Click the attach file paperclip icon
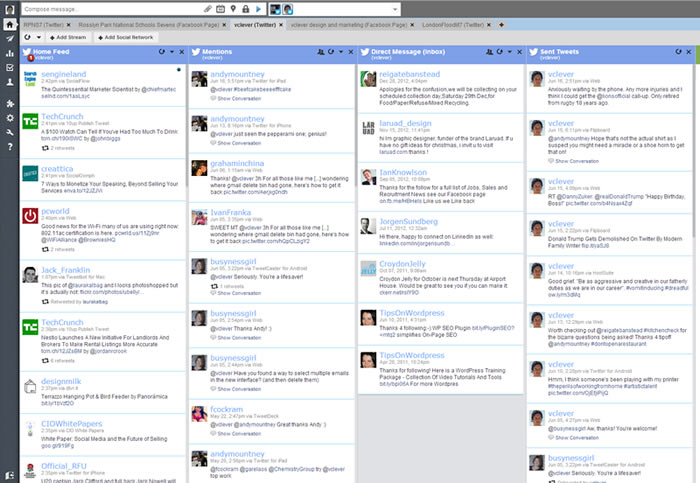Screen dimensions: 700x483 [x=208, y=8]
